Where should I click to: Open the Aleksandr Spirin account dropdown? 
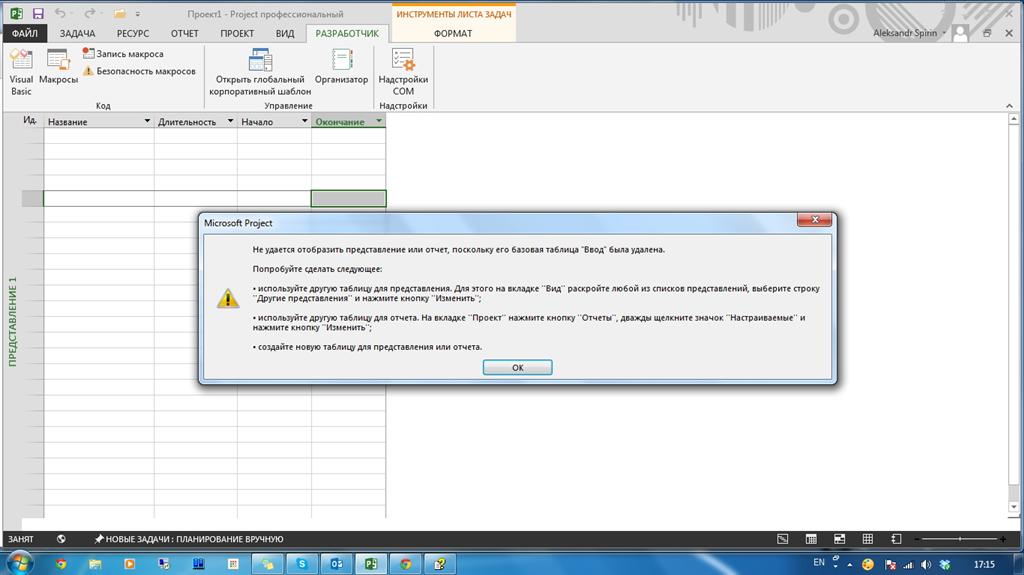[x=944, y=33]
